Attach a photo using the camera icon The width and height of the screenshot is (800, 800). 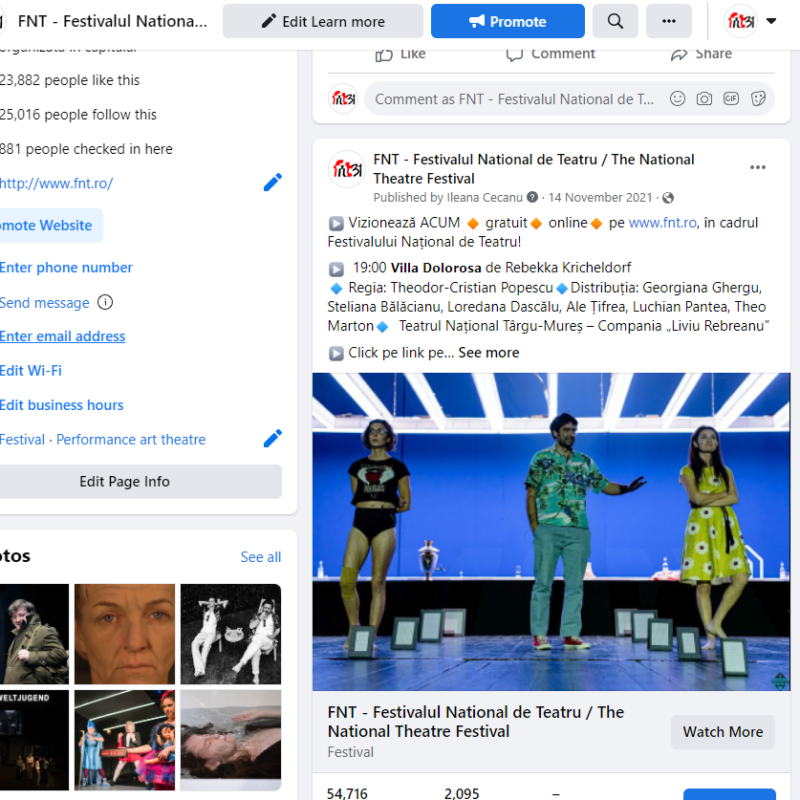[705, 99]
